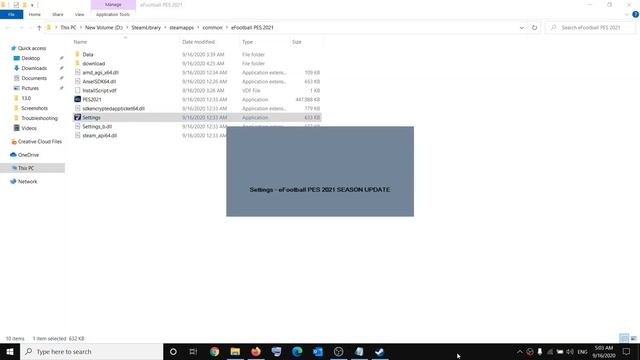Show hidden system tray icons

click(520, 351)
